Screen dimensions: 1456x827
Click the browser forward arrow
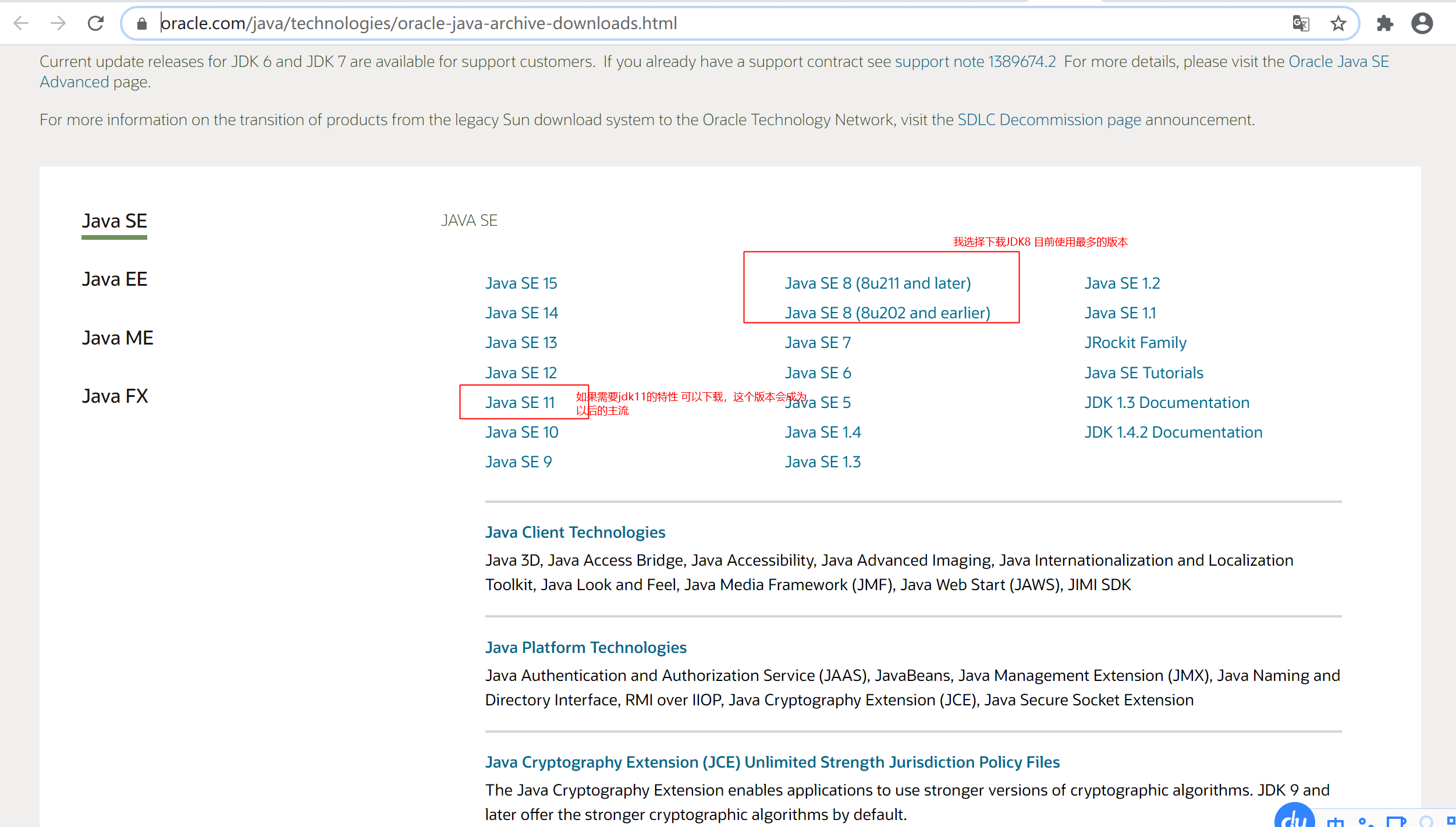[58, 23]
